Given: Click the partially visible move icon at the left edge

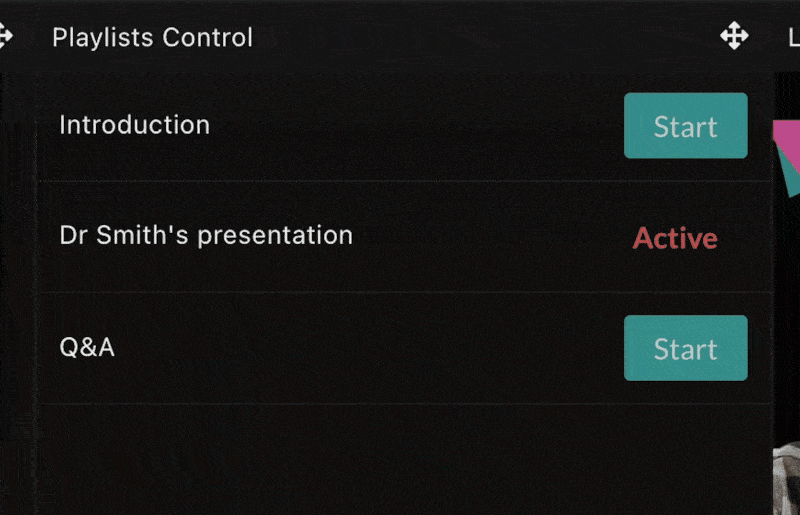Looking at the screenshot, I should [x=6, y=36].
